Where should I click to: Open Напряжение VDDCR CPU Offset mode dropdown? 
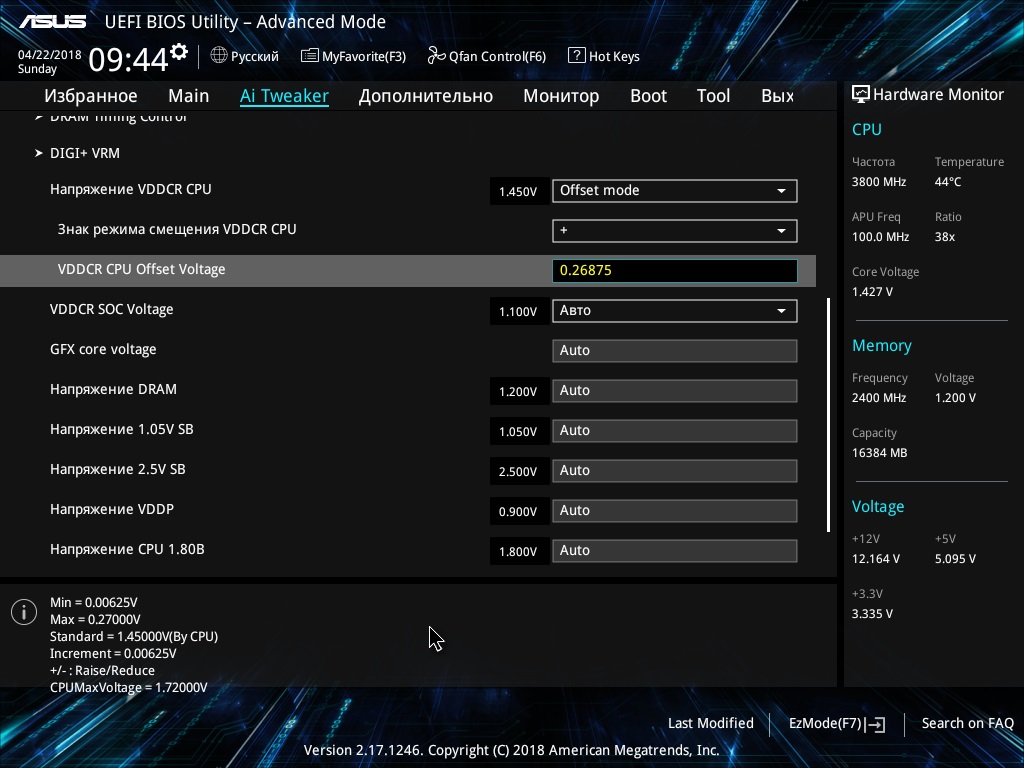[675, 191]
